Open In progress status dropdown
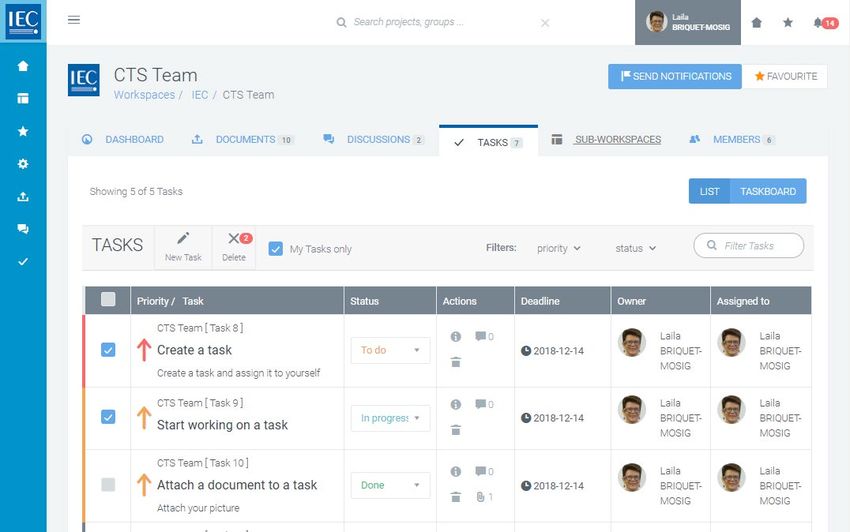The height and width of the screenshot is (532, 850). (390, 418)
